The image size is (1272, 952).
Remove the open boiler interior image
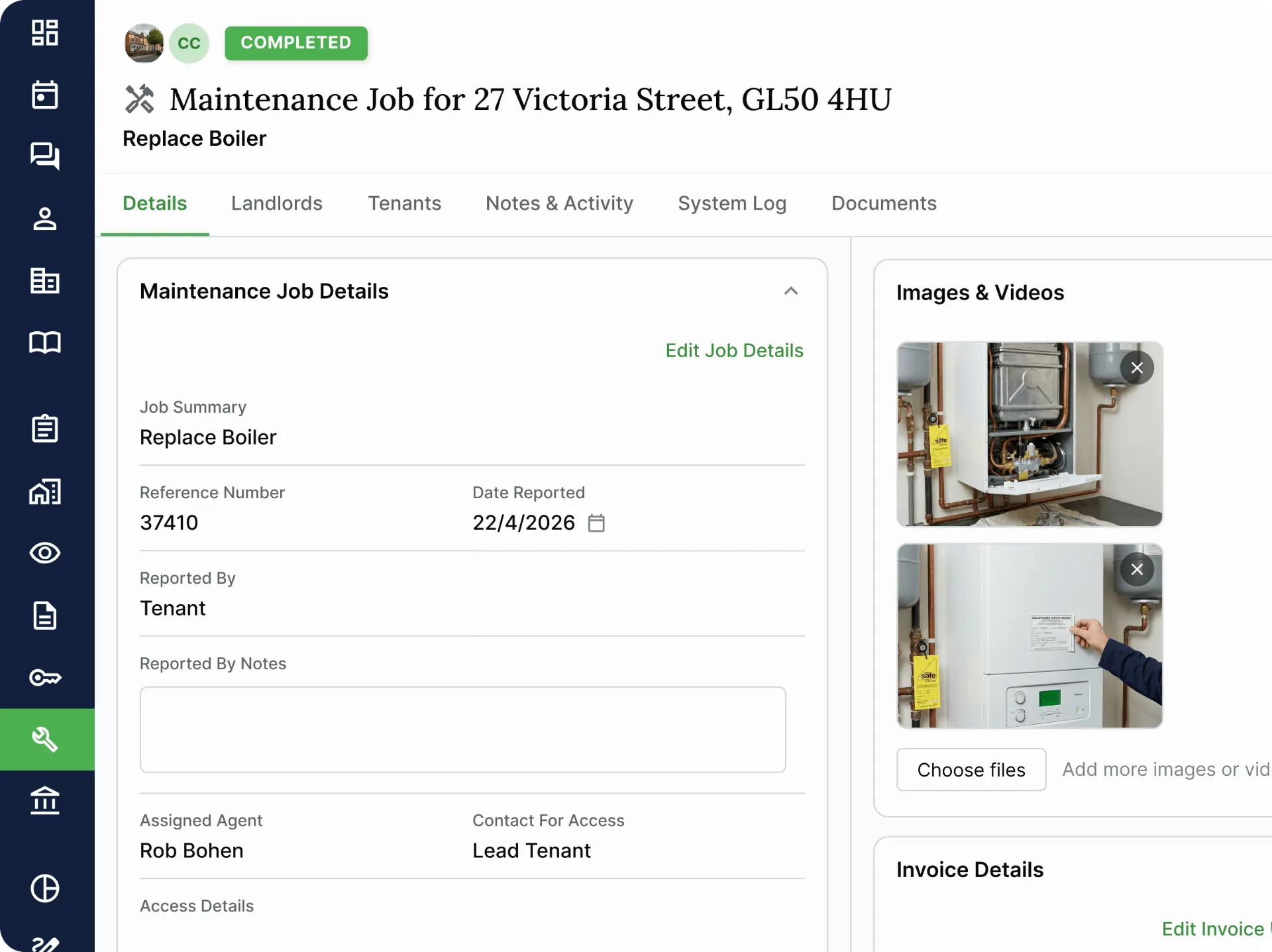1137,368
